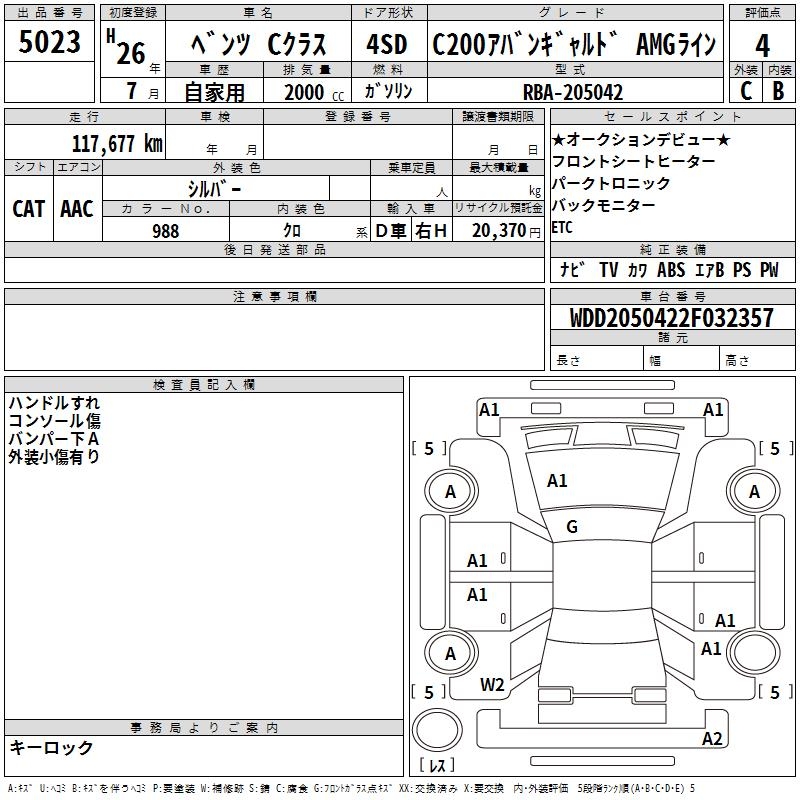Select the exterior grade C
Screen dimensions: 800x800
pyautogui.click(x=746, y=91)
